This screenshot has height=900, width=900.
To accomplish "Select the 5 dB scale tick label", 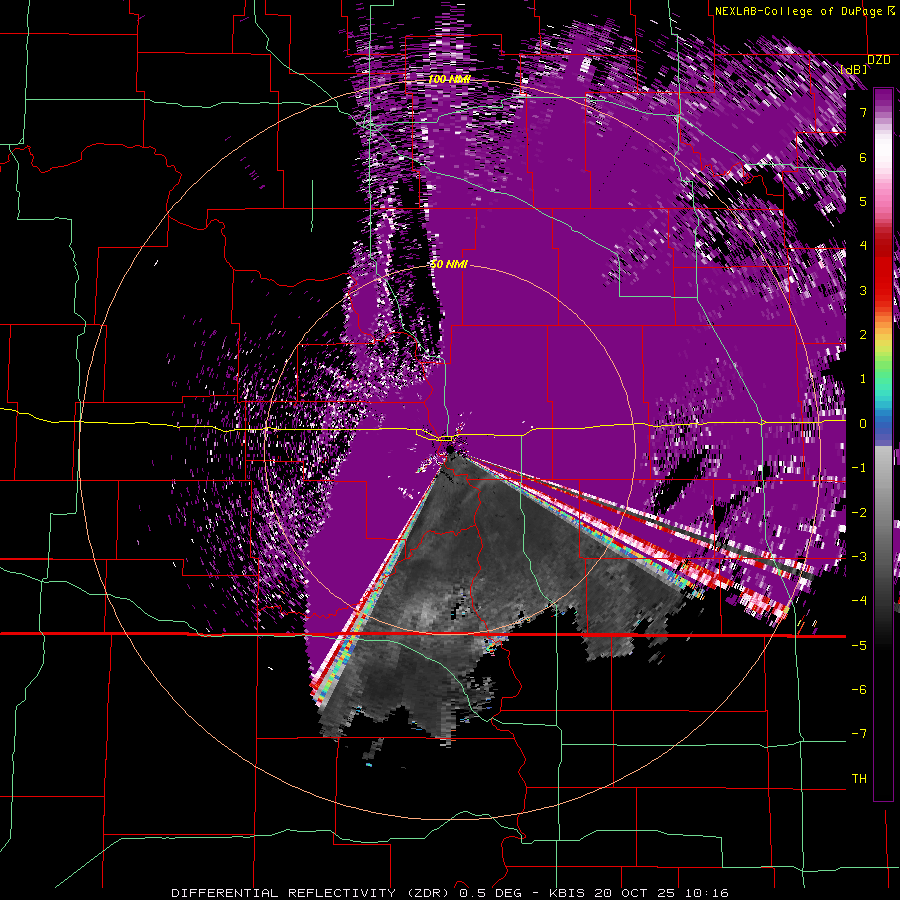I will point(863,201).
